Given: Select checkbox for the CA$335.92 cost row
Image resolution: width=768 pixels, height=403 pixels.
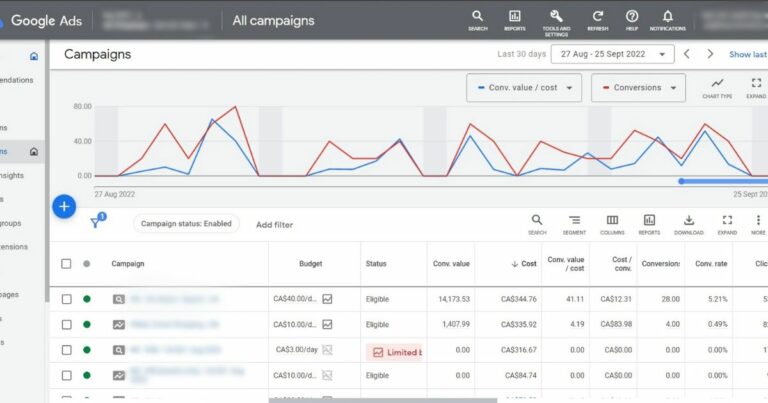Looking at the screenshot, I should pos(66,324).
